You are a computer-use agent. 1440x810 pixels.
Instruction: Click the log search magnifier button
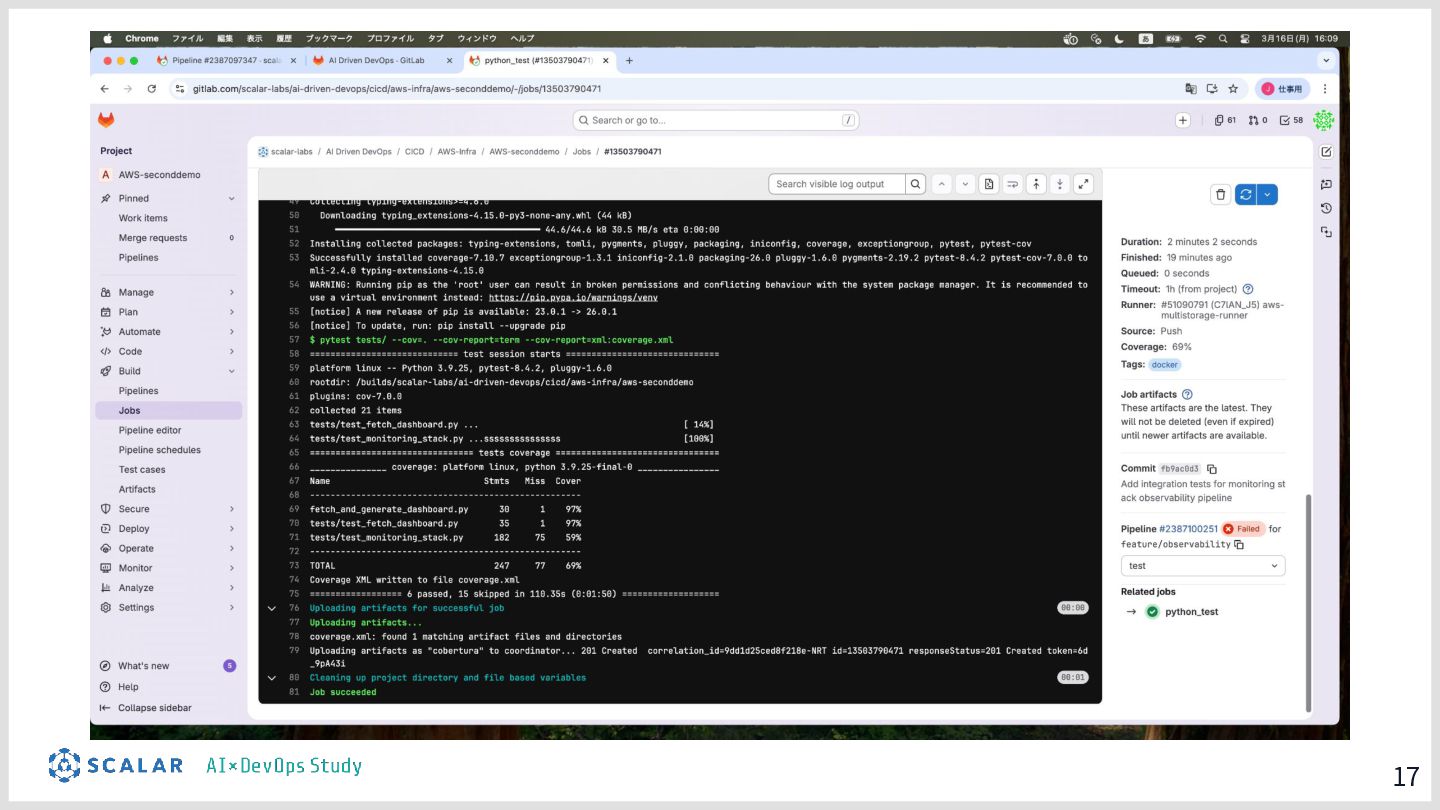915,184
